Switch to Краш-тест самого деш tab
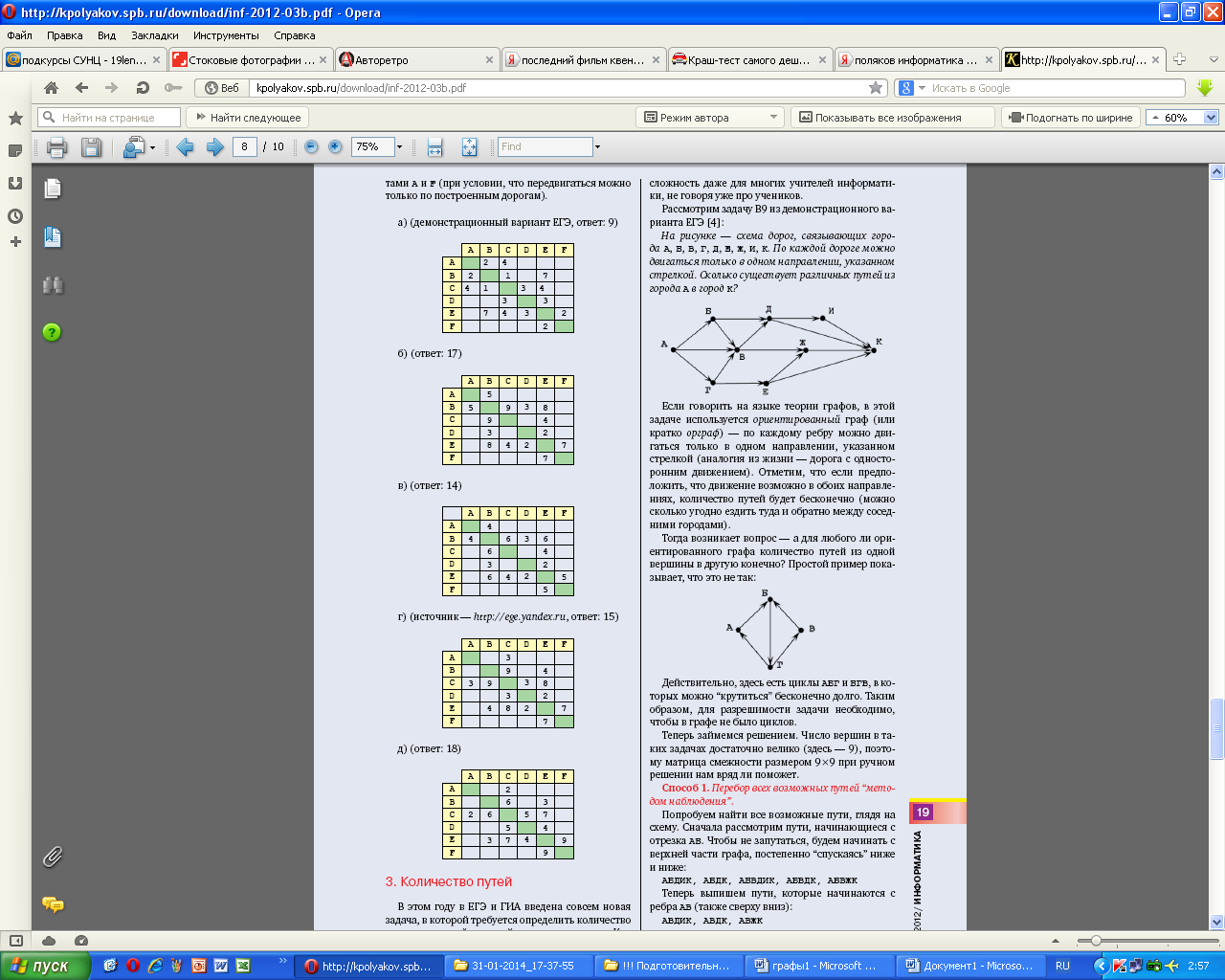The height and width of the screenshot is (980, 1225). tap(749, 60)
